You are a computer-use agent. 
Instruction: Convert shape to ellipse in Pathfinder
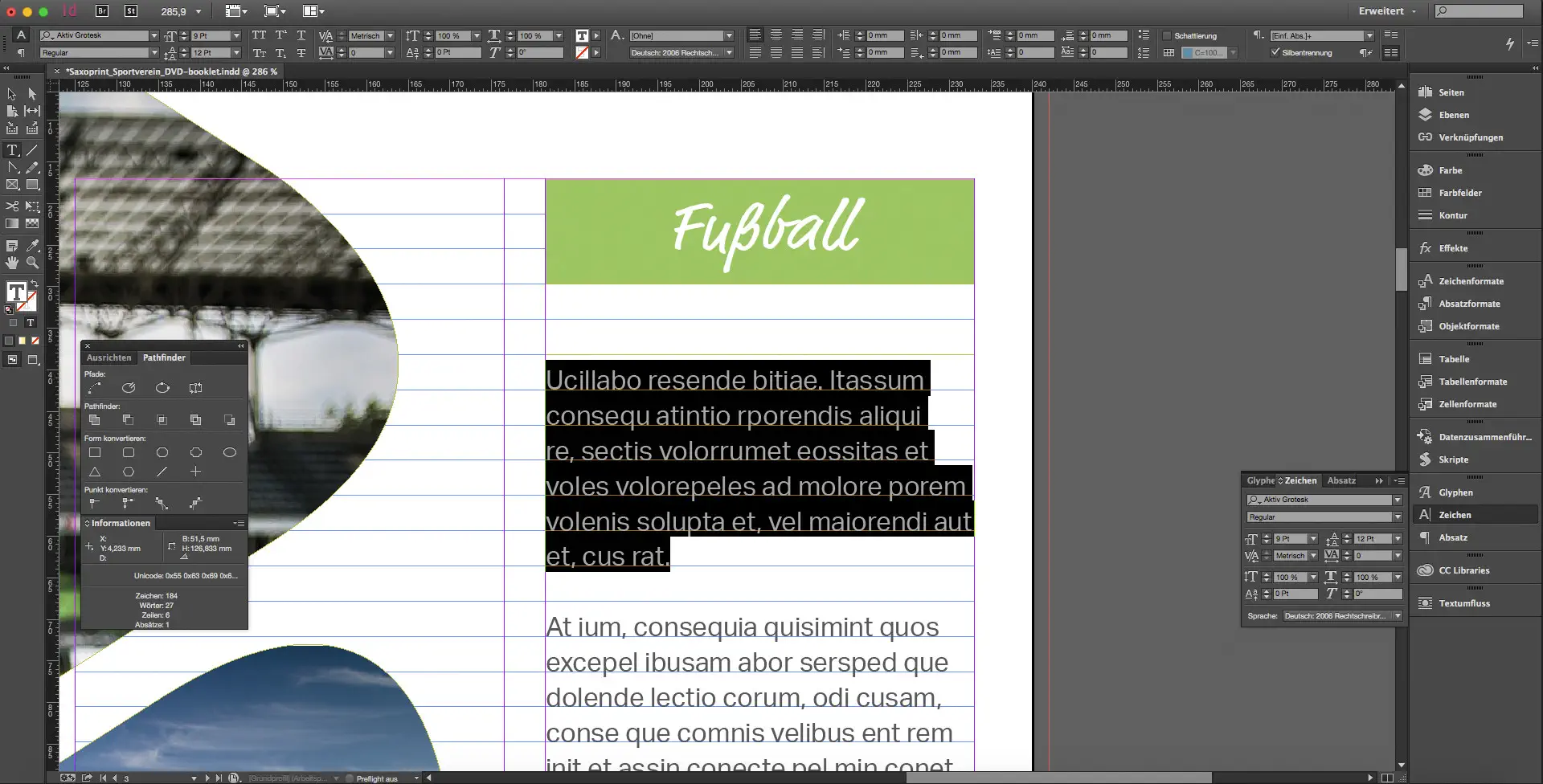229,453
